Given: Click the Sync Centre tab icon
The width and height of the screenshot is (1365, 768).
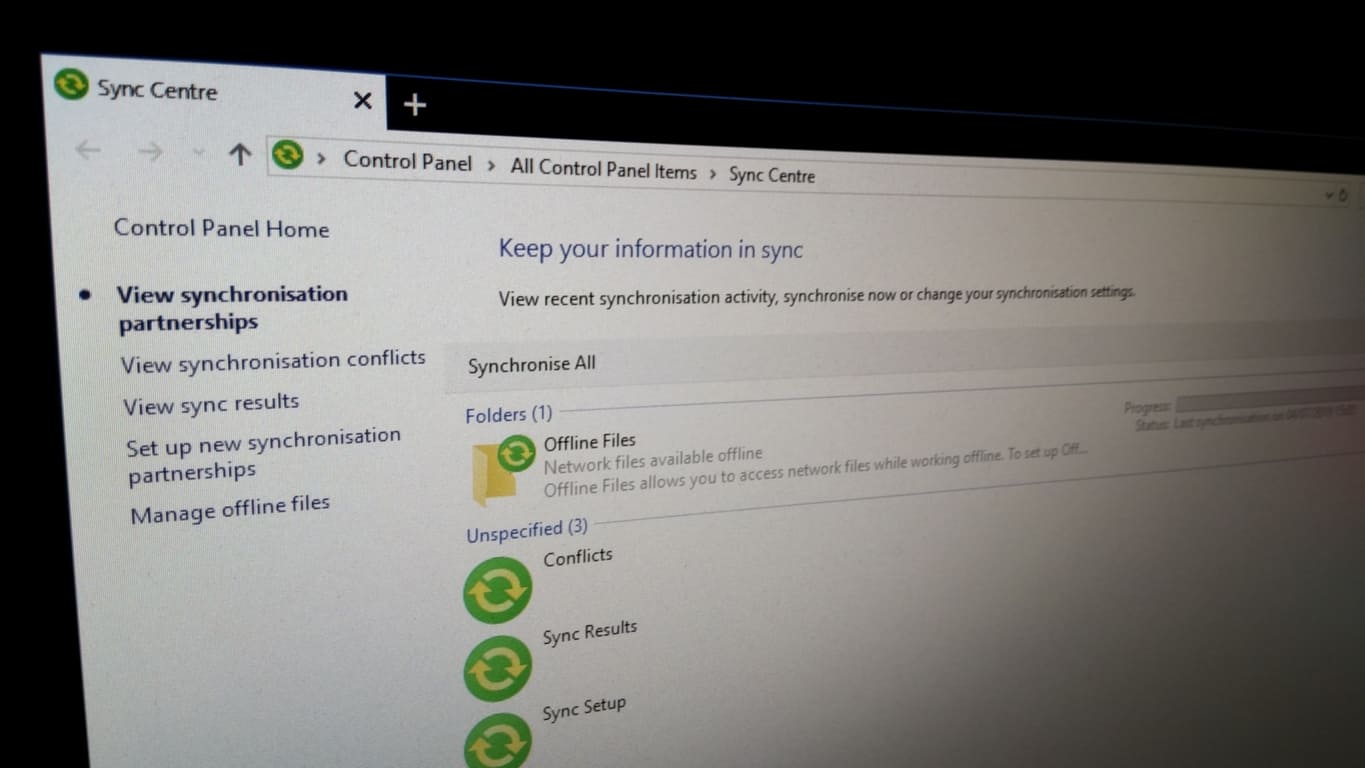Looking at the screenshot, I should click(70, 85).
